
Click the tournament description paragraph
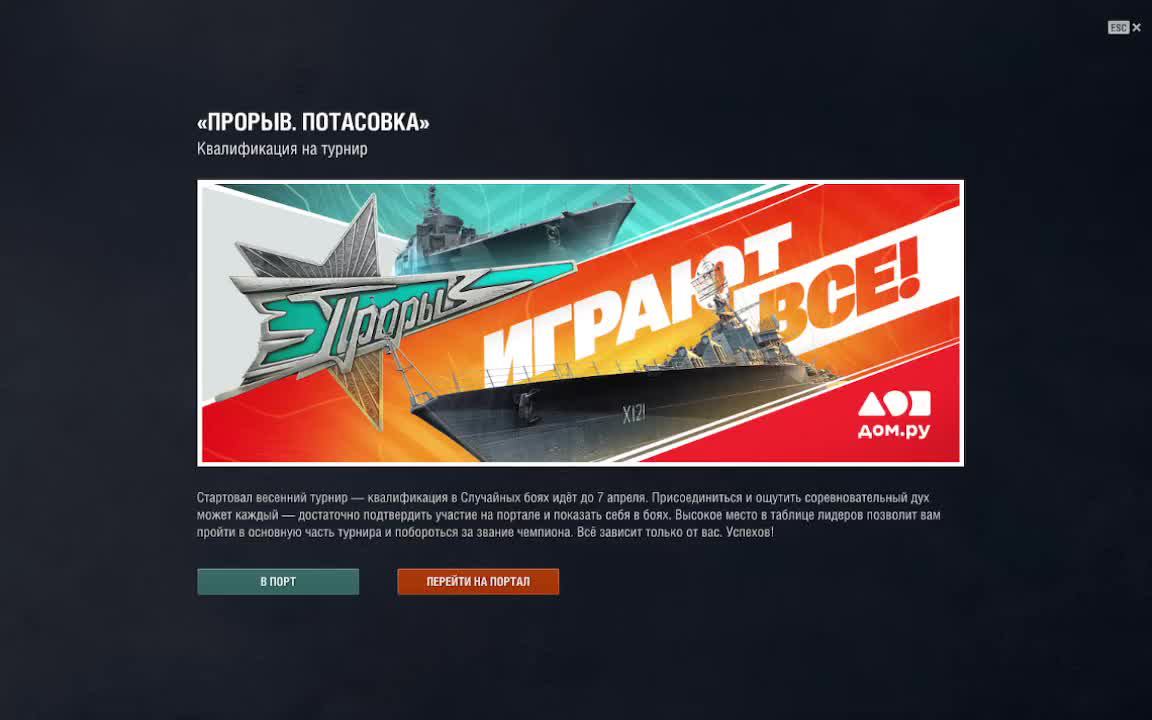[x=569, y=514]
